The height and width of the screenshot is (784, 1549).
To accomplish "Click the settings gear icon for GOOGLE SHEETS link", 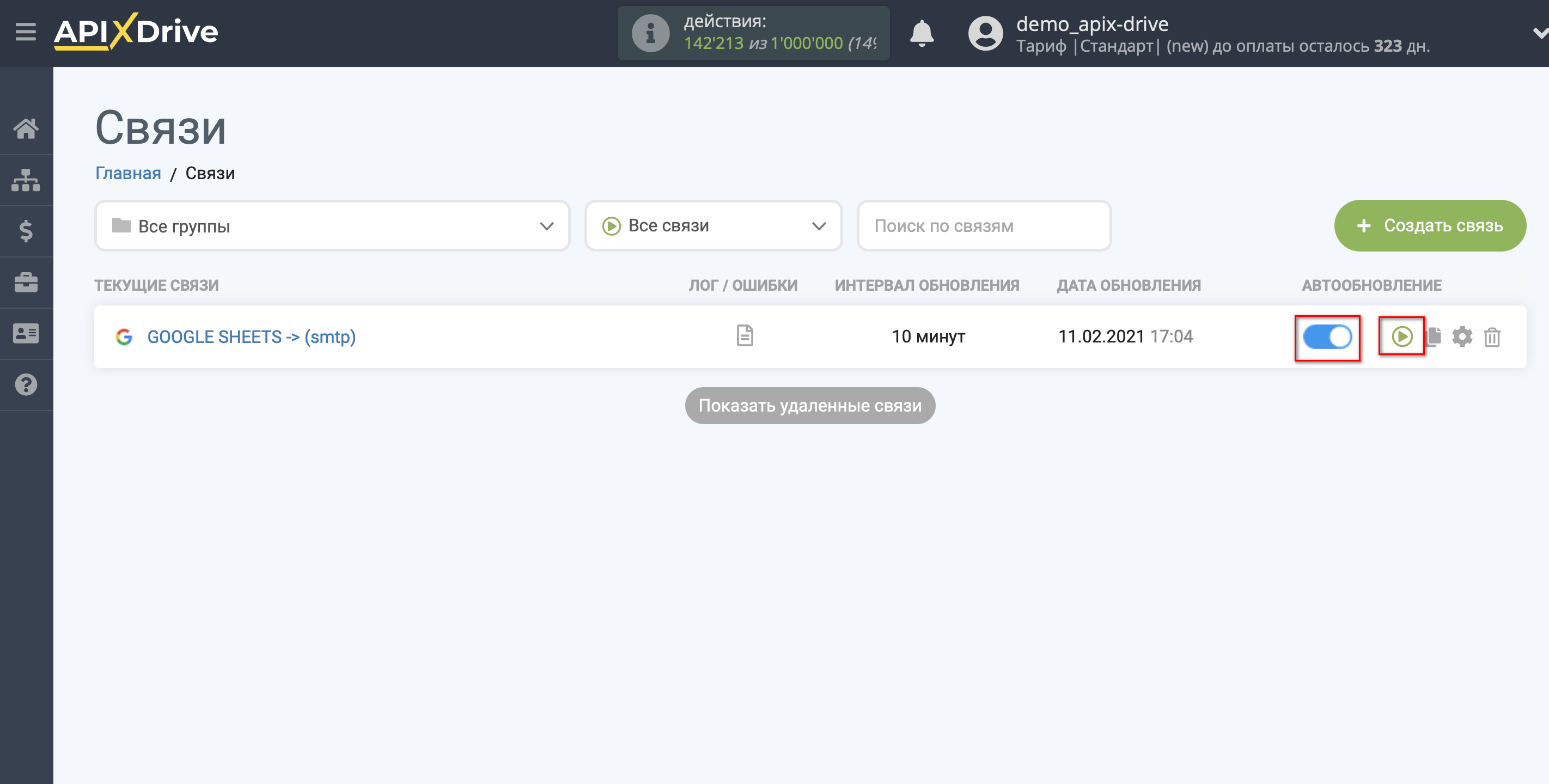I will point(1461,336).
